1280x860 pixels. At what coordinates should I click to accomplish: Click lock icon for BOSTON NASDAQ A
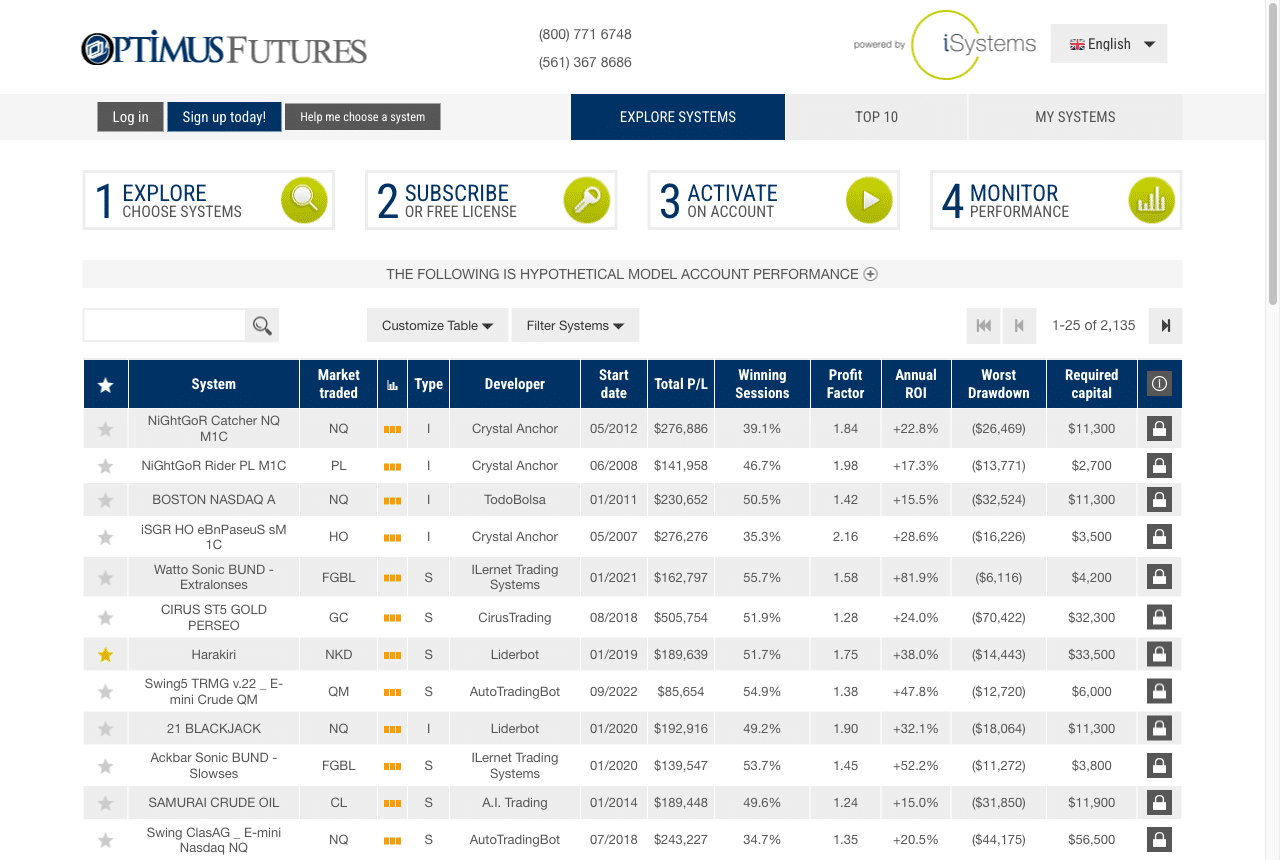(x=1159, y=500)
